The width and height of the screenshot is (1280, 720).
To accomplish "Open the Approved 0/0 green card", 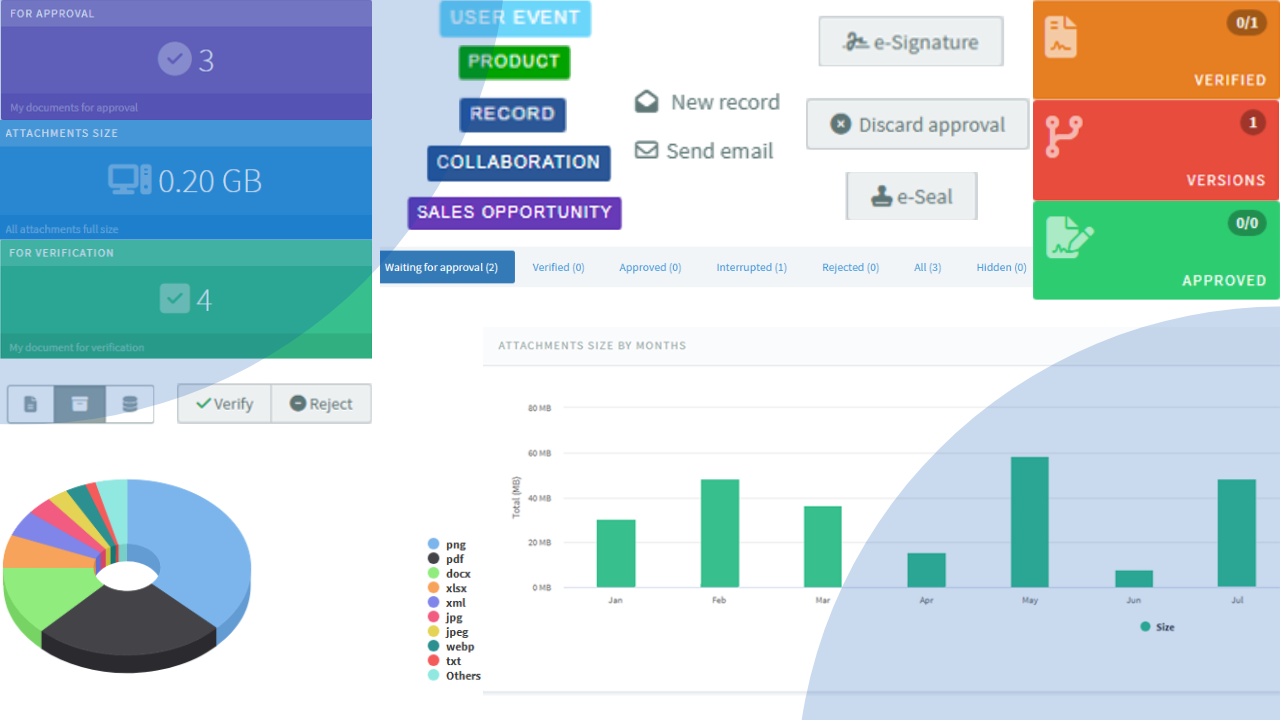I will pyautogui.click(x=1156, y=249).
